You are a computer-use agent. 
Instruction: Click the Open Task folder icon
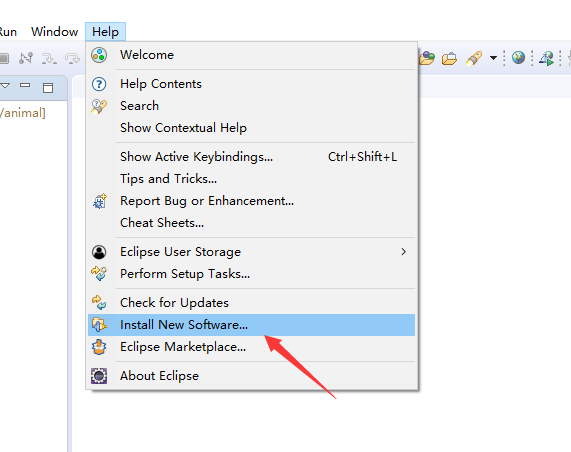click(x=449, y=58)
